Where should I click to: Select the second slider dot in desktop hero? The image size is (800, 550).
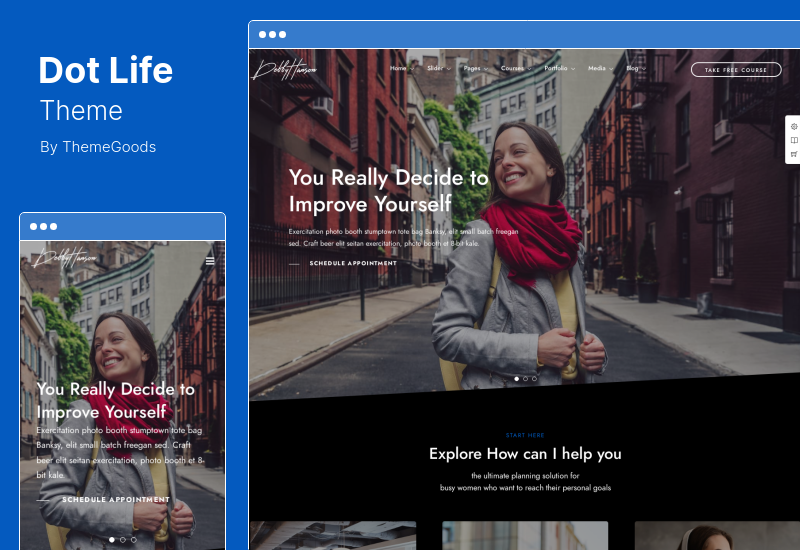point(525,379)
